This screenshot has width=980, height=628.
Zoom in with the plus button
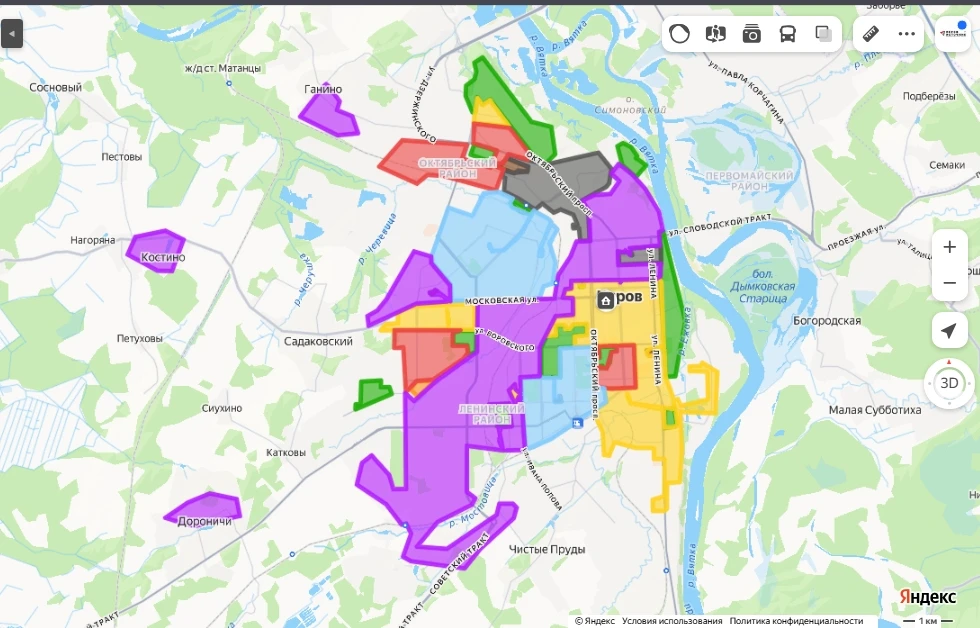(x=949, y=247)
